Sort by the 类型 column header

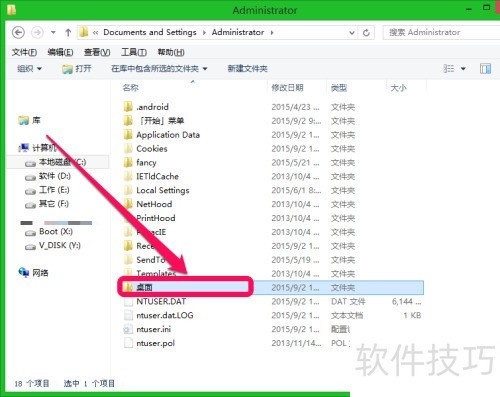339,88
